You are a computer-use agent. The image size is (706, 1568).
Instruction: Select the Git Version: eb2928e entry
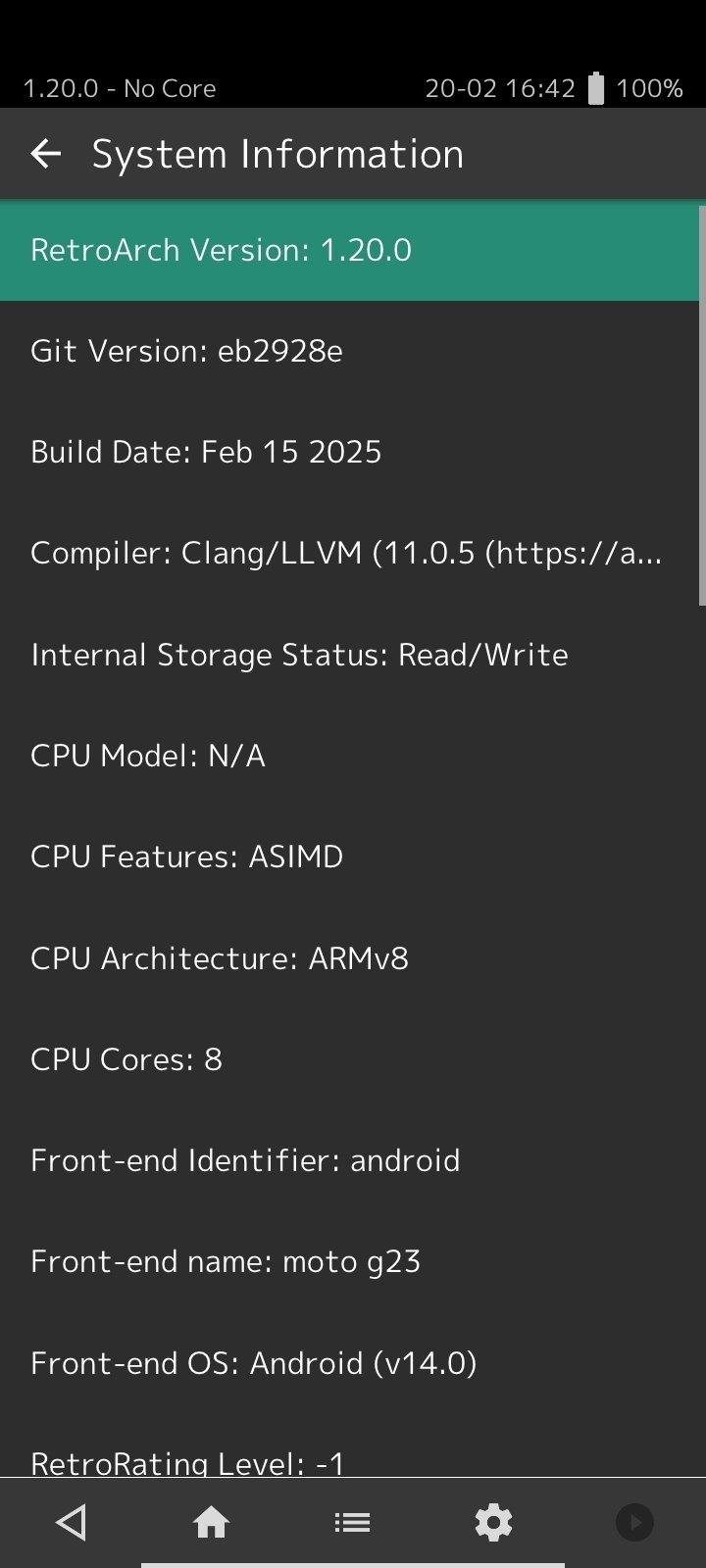[x=349, y=351]
